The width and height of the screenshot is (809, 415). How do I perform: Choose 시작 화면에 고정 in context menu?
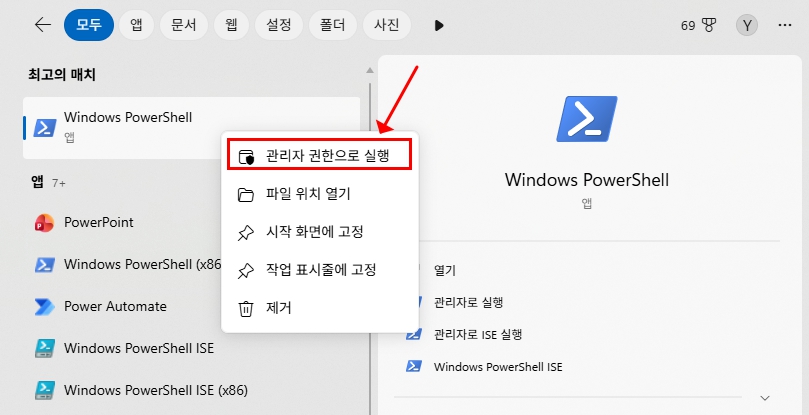[x=319, y=232]
